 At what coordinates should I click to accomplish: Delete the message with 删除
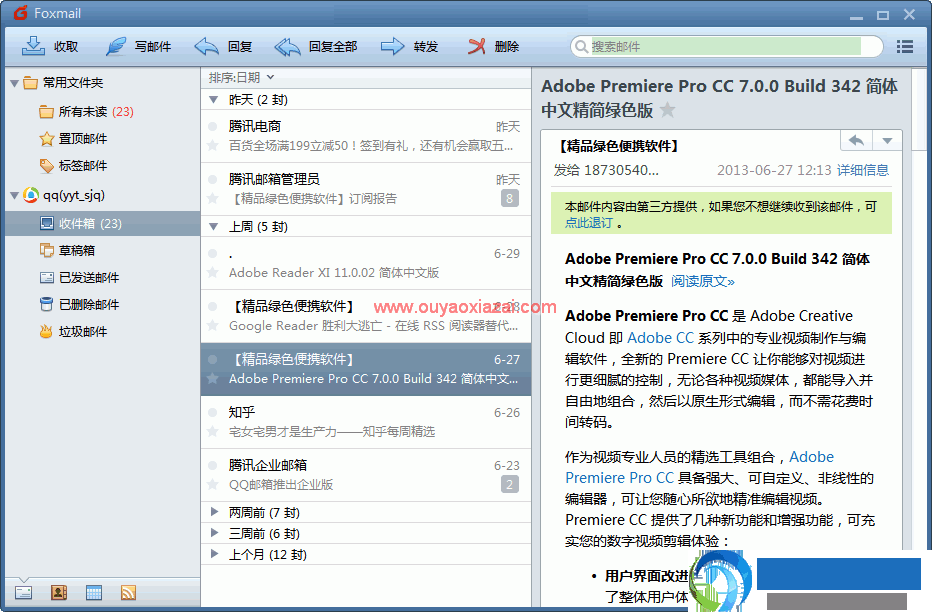[x=493, y=46]
